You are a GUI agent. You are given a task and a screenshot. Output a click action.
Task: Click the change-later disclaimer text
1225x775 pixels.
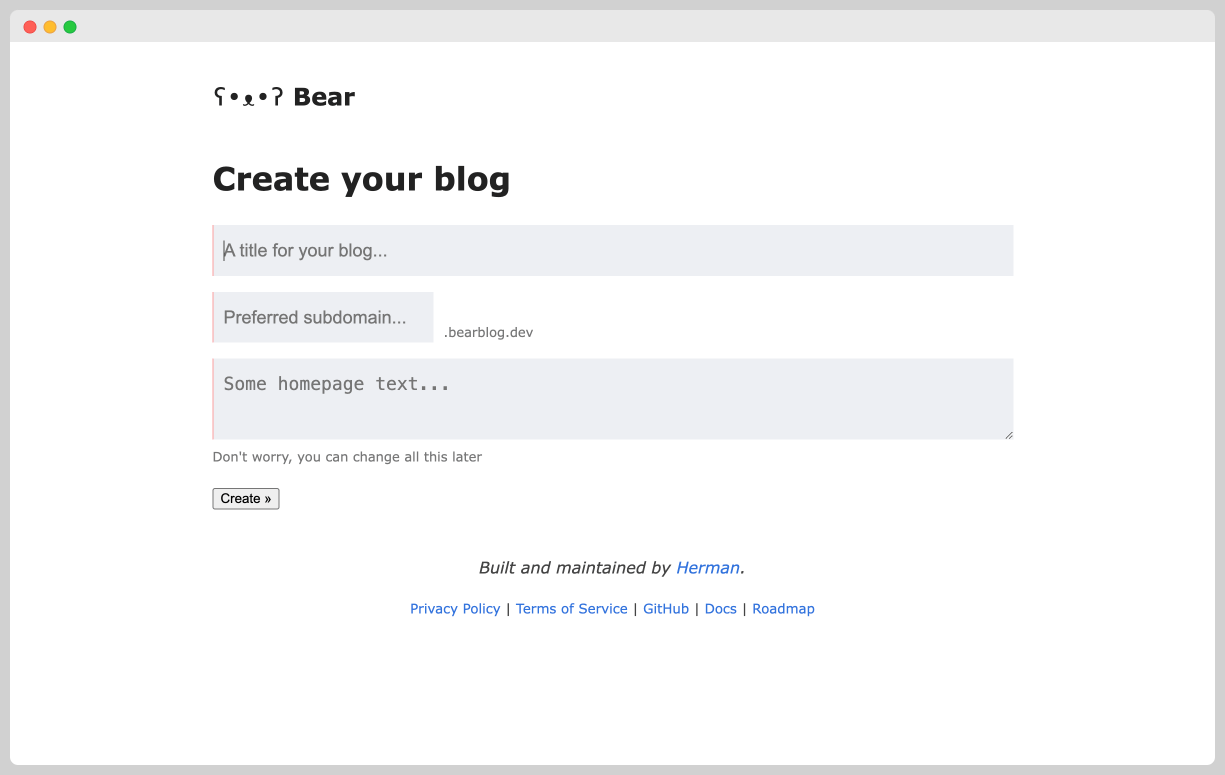click(346, 456)
